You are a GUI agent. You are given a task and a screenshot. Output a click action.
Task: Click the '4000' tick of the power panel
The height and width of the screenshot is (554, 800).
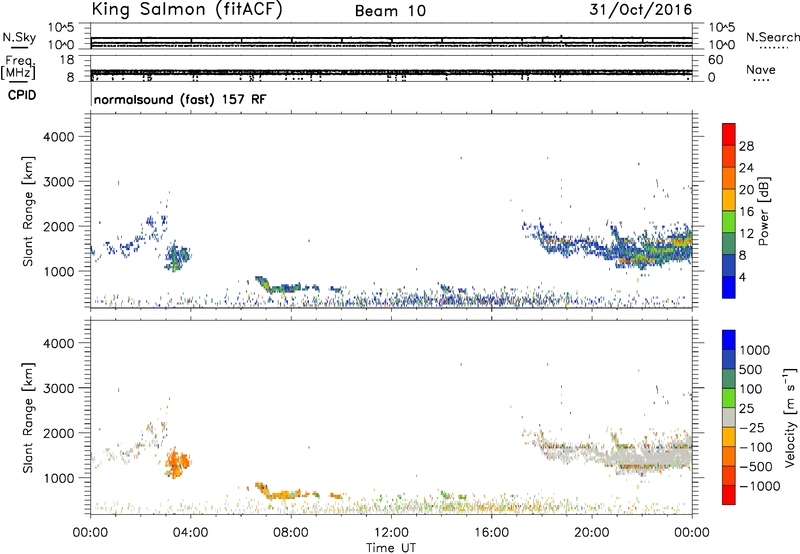pos(59,137)
